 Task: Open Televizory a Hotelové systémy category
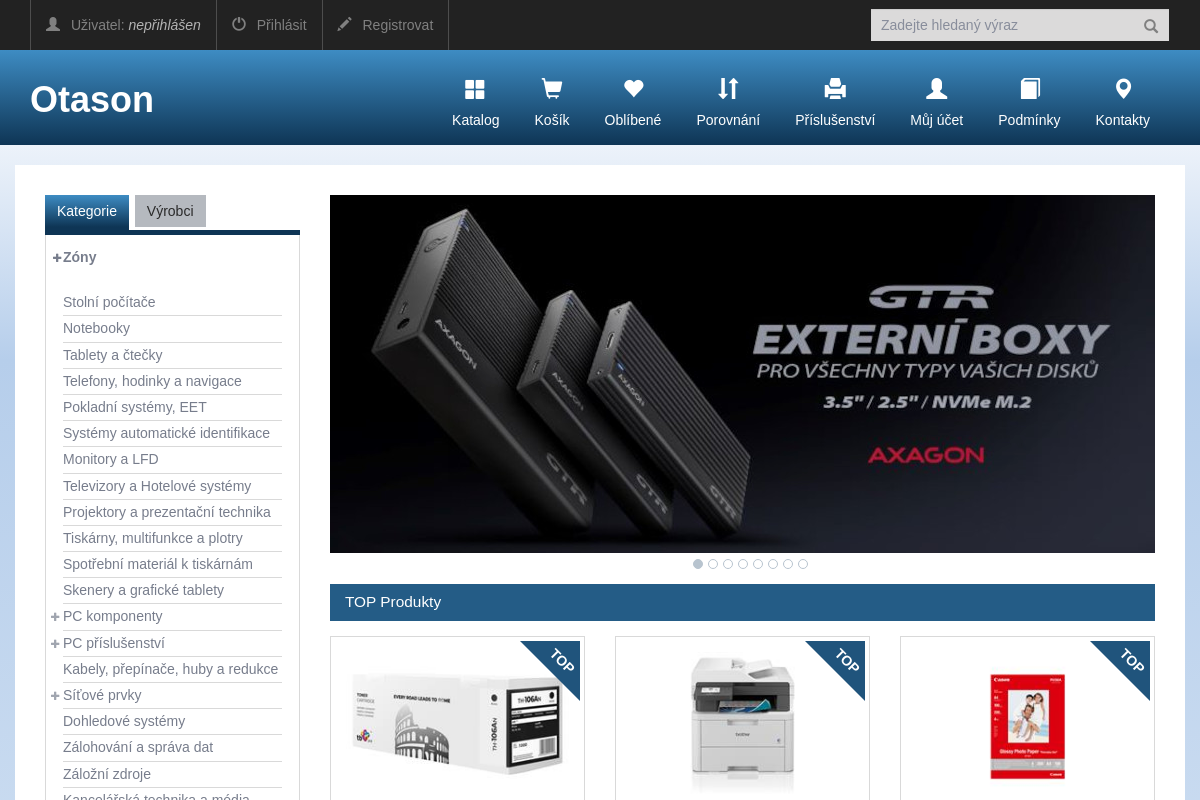point(157,486)
